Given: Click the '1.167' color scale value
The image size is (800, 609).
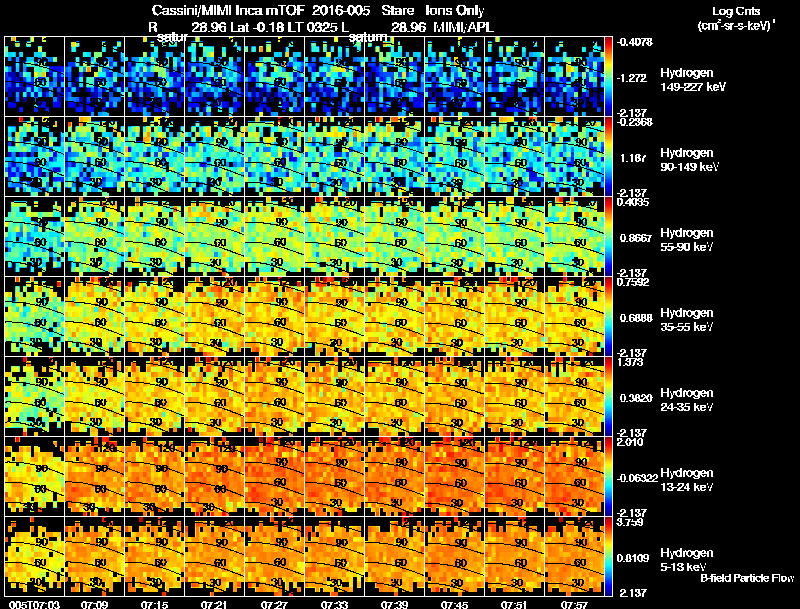Looking at the screenshot, I should click(633, 158).
